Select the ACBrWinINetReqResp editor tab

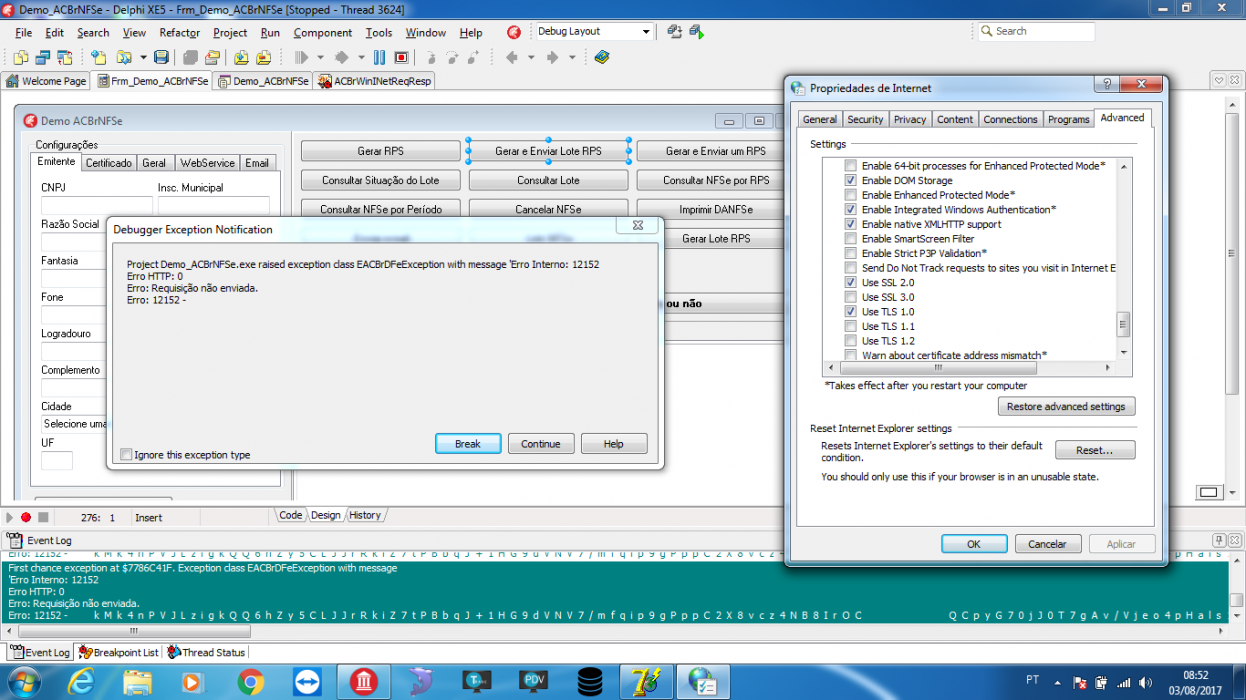click(x=375, y=81)
